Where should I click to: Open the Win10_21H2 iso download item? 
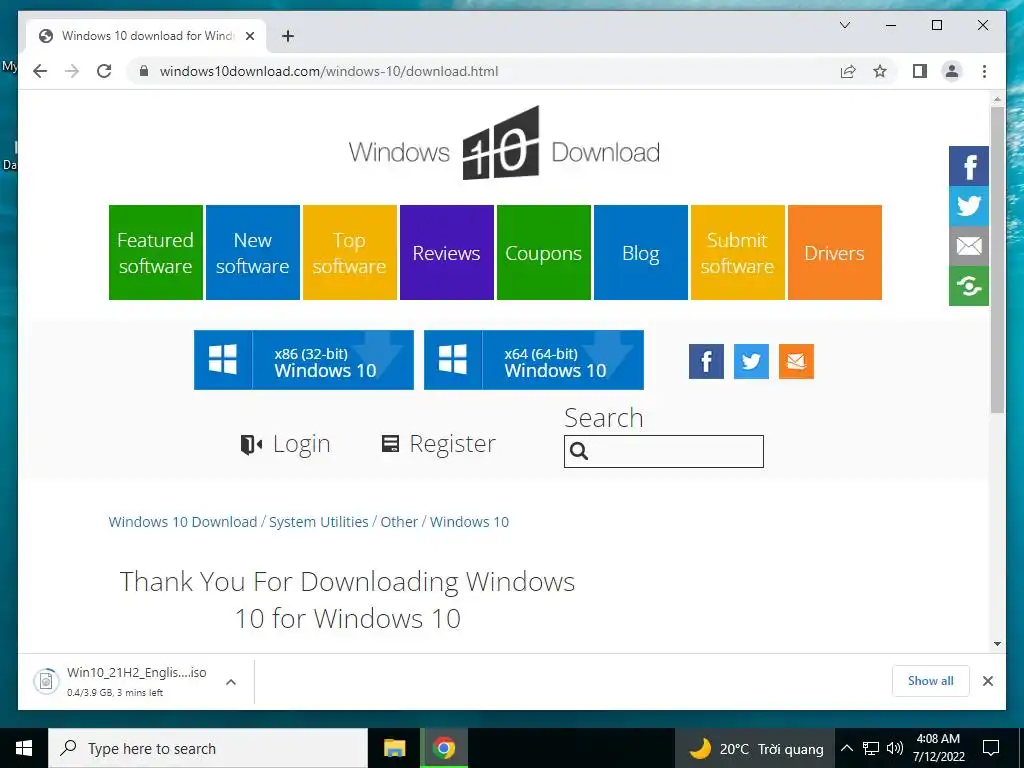tap(120, 682)
